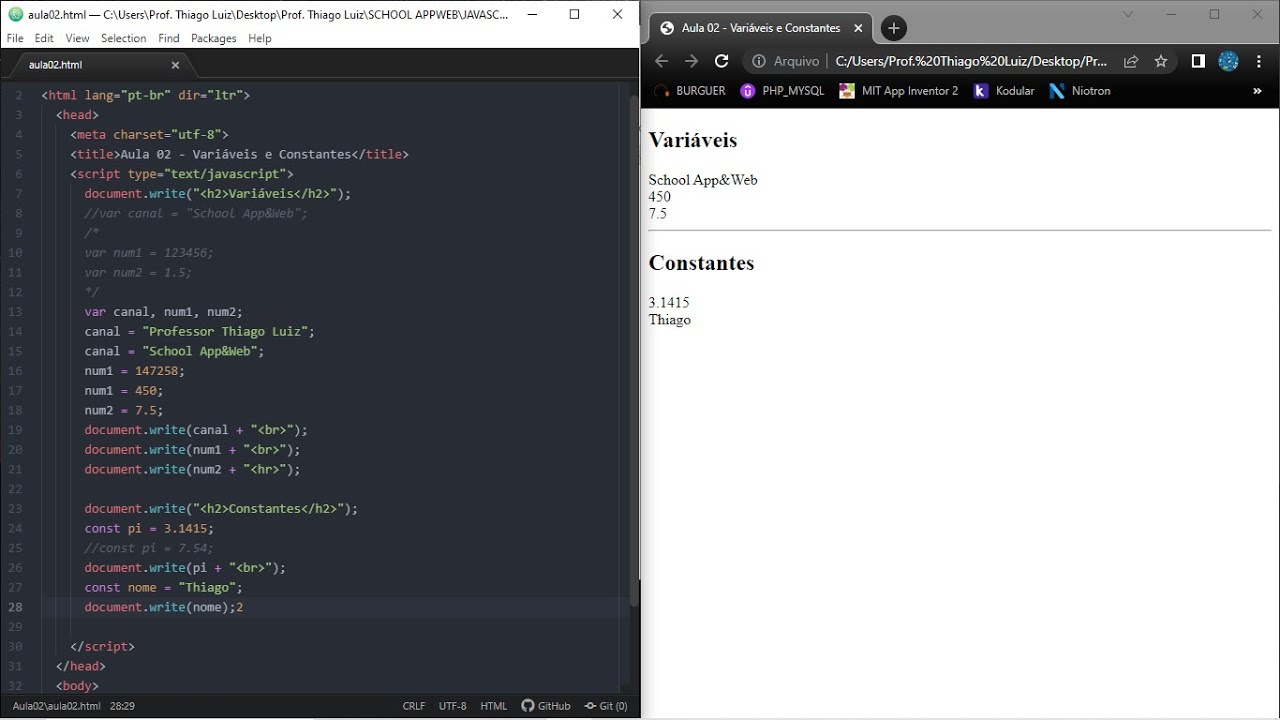Open the MIT App Inventor 2 bookmark
Screen dimensions: 1280x720
898,91
